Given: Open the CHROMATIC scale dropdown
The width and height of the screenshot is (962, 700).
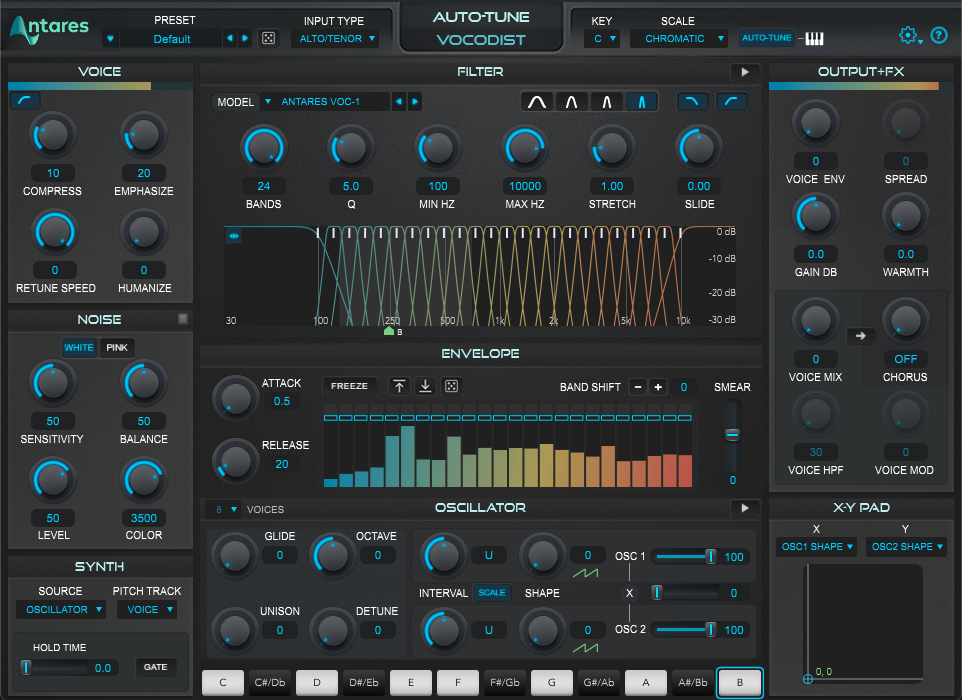Looking at the screenshot, I should pos(679,39).
